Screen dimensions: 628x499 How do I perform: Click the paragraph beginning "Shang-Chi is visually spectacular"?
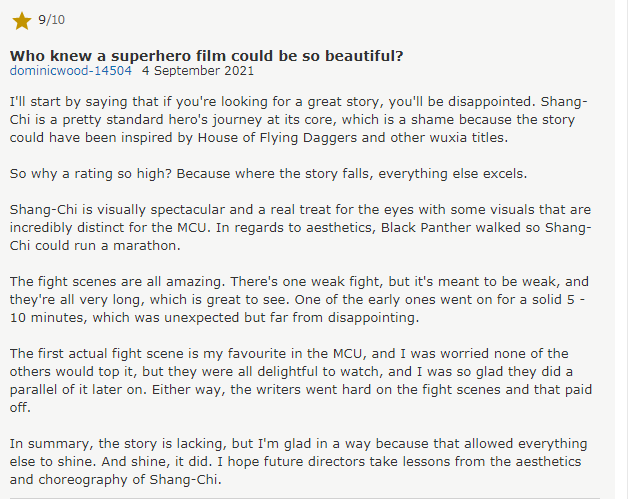(300, 227)
